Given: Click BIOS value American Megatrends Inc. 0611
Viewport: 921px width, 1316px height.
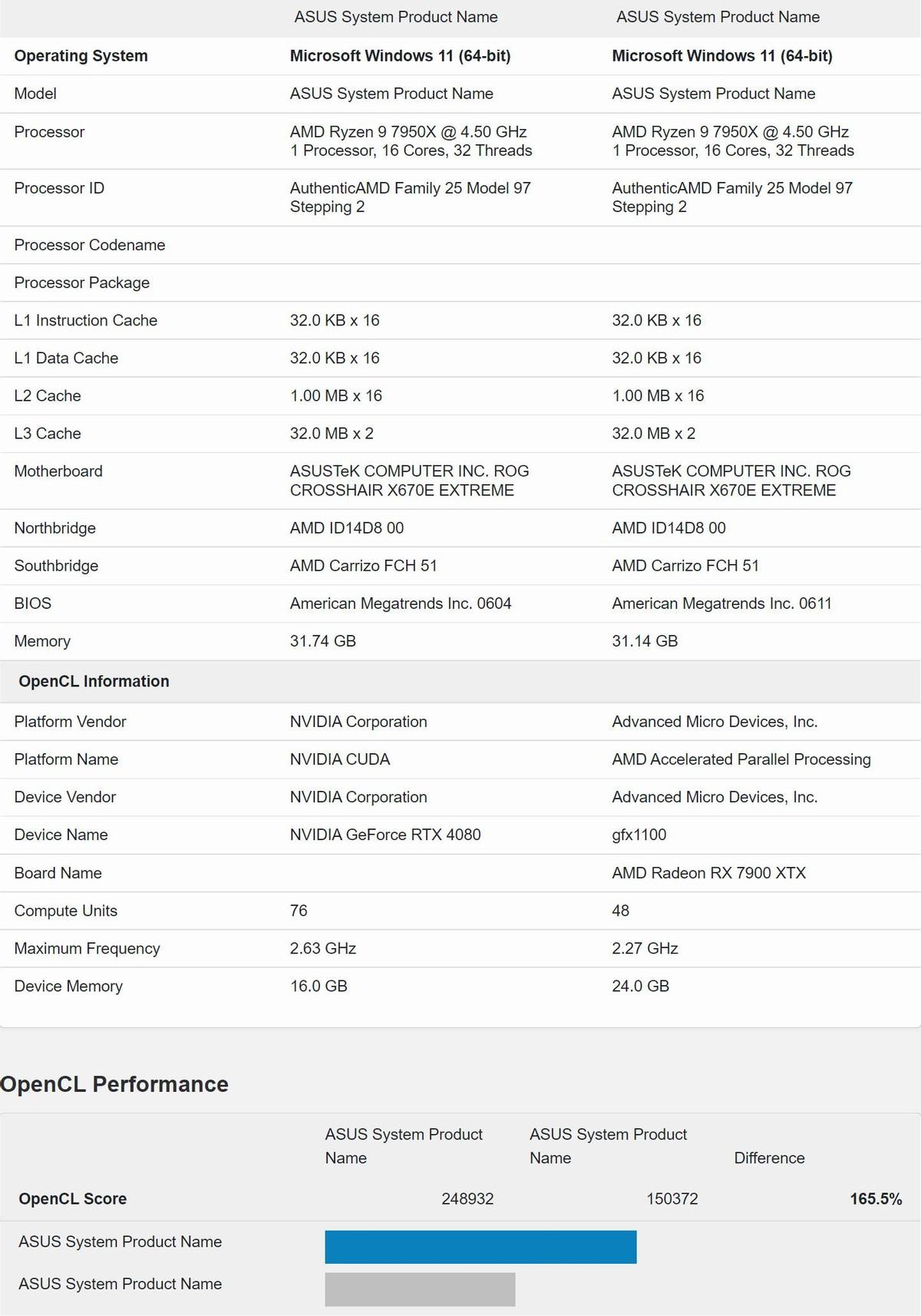Looking at the screenshot, I should pyautogui.click(x=722, y=603).
